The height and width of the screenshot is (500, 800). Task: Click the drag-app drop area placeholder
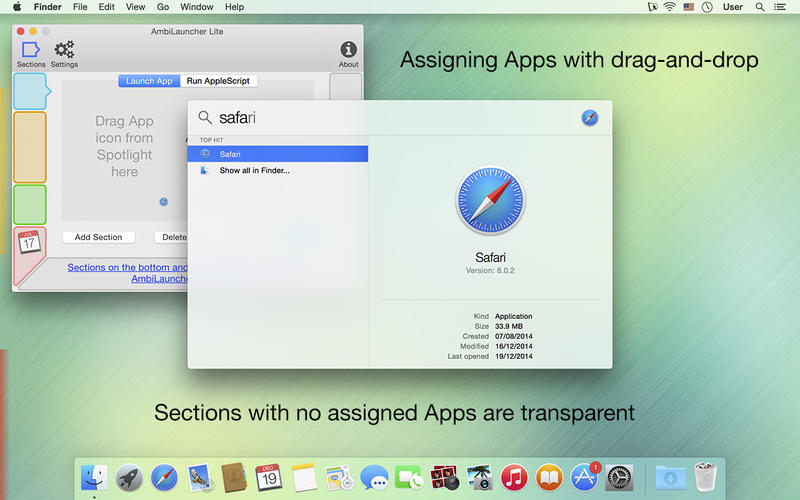tap(124, 151)
